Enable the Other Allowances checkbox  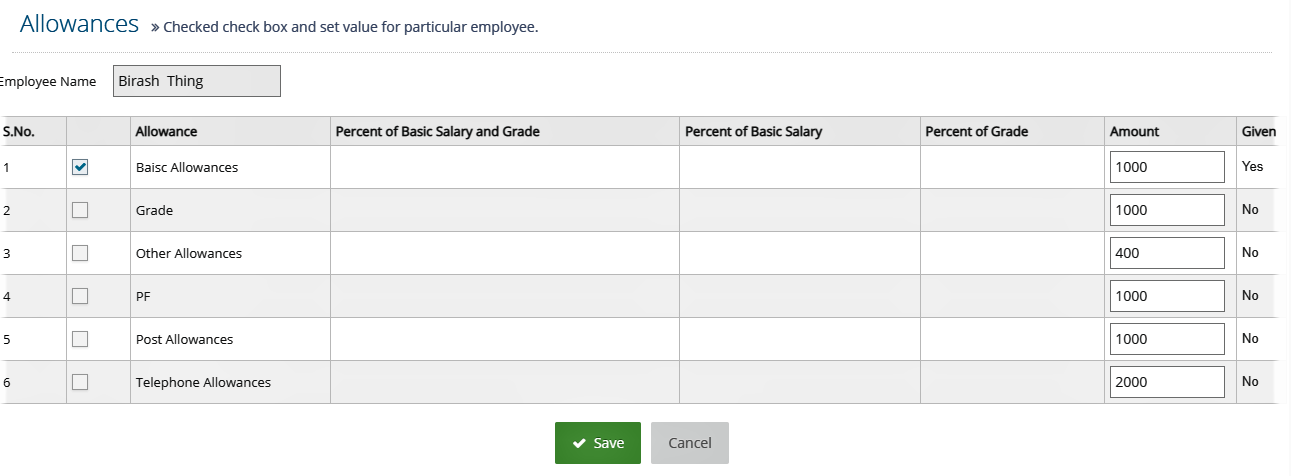click(x=80, y=253)
